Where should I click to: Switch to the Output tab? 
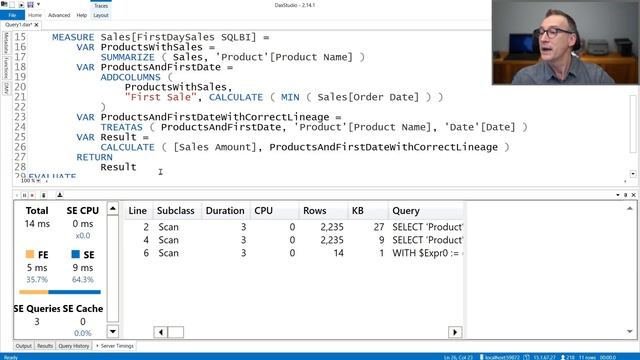tap(24, 346)
